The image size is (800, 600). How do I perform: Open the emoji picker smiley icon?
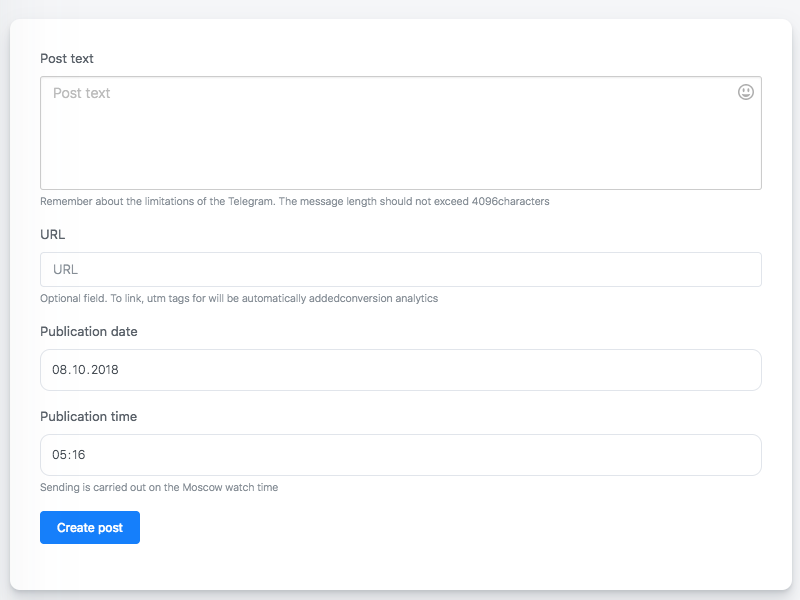pyautogui.click(x=745, y=92)
